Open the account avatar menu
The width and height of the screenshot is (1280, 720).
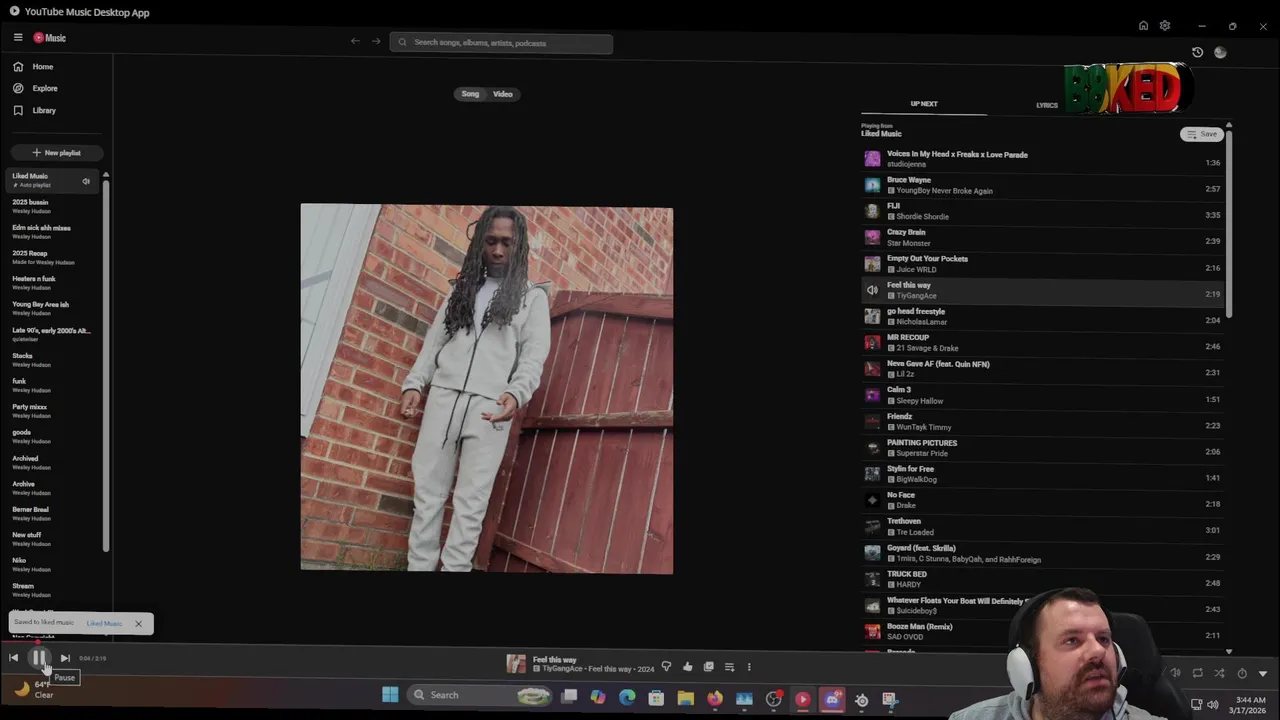tap(1220, 52)
